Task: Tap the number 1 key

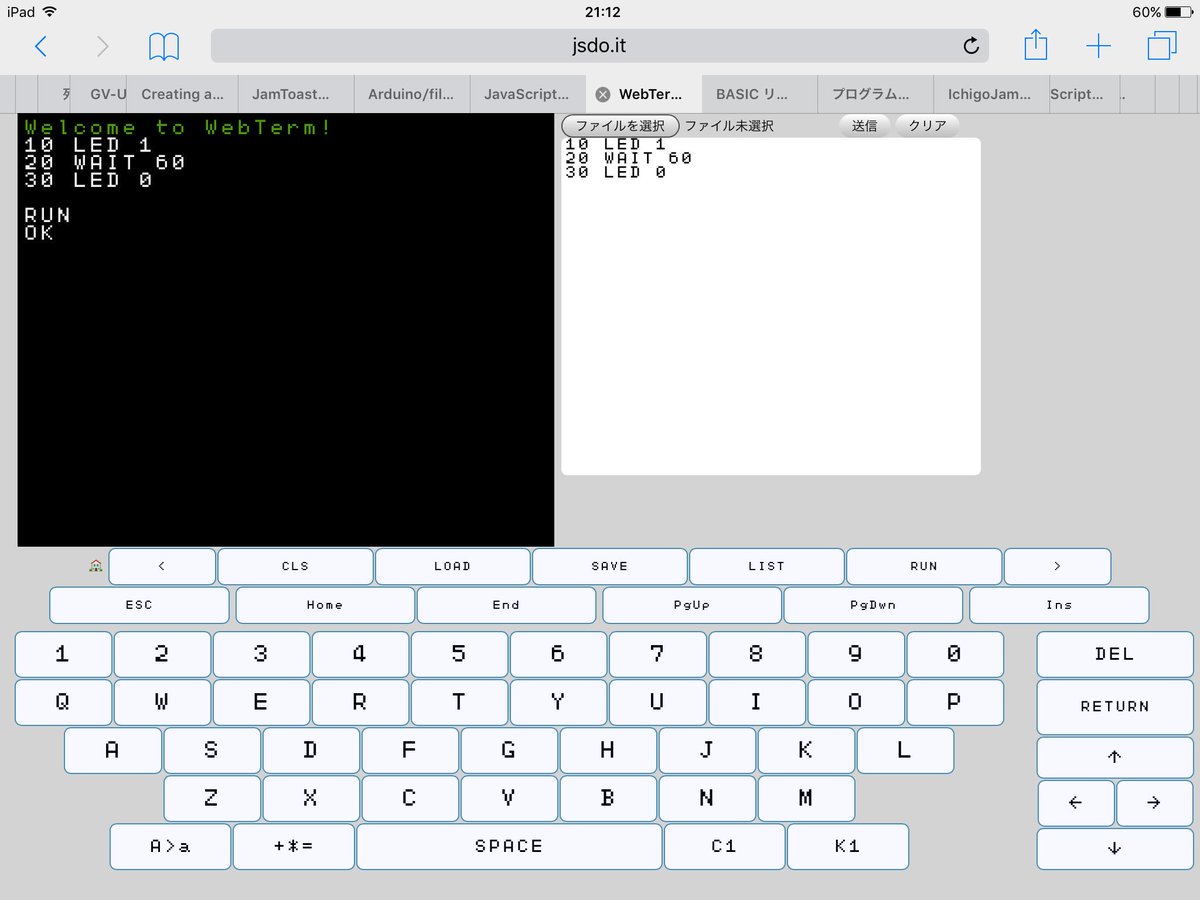Action: [x=63, y=654]
